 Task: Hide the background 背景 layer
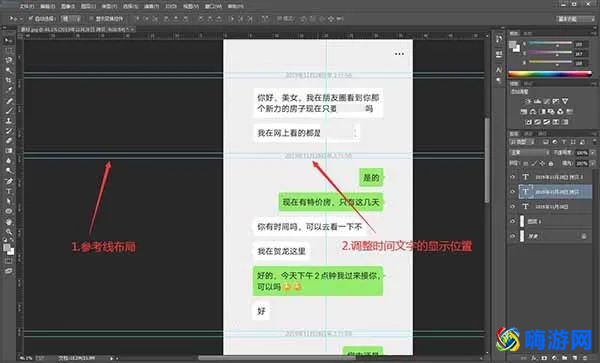point(513,236)
